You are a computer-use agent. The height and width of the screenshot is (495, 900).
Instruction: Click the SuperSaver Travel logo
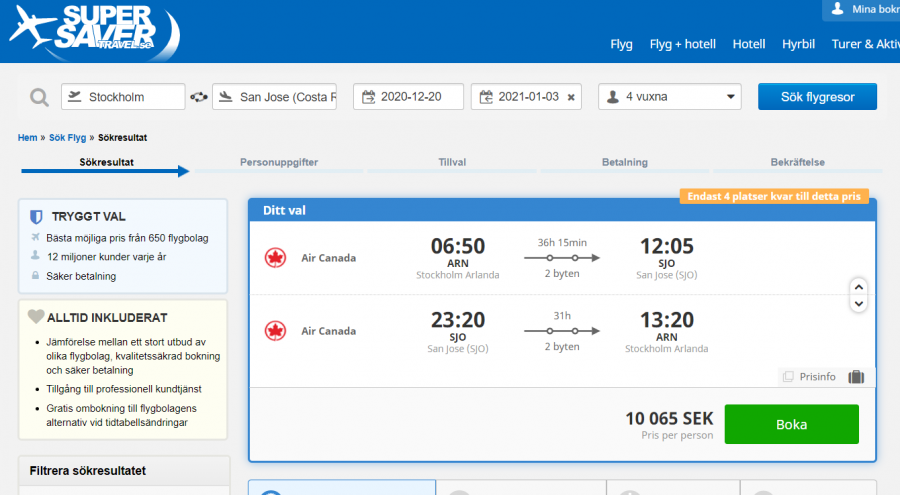pos(95,32)
